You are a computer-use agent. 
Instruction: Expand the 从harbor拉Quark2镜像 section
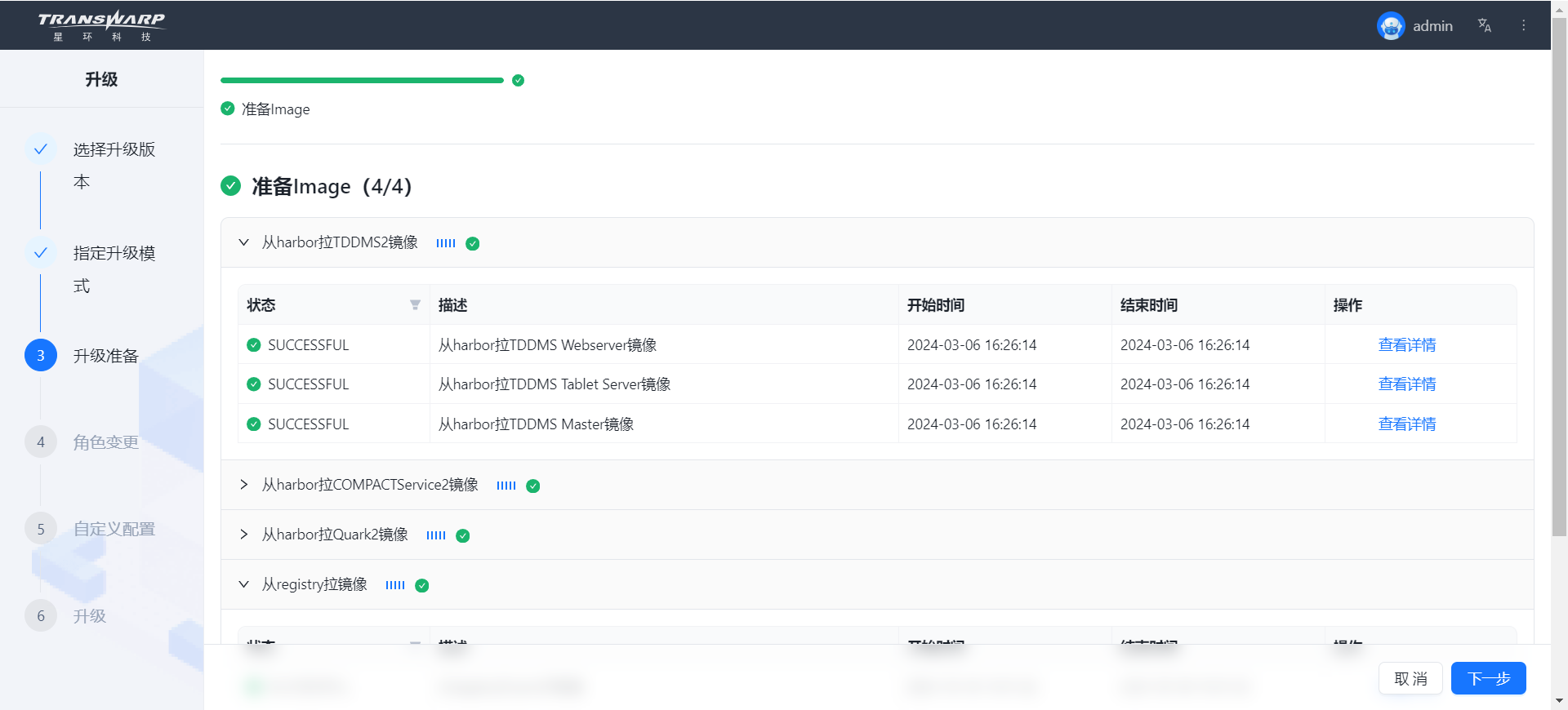point(243,535)
